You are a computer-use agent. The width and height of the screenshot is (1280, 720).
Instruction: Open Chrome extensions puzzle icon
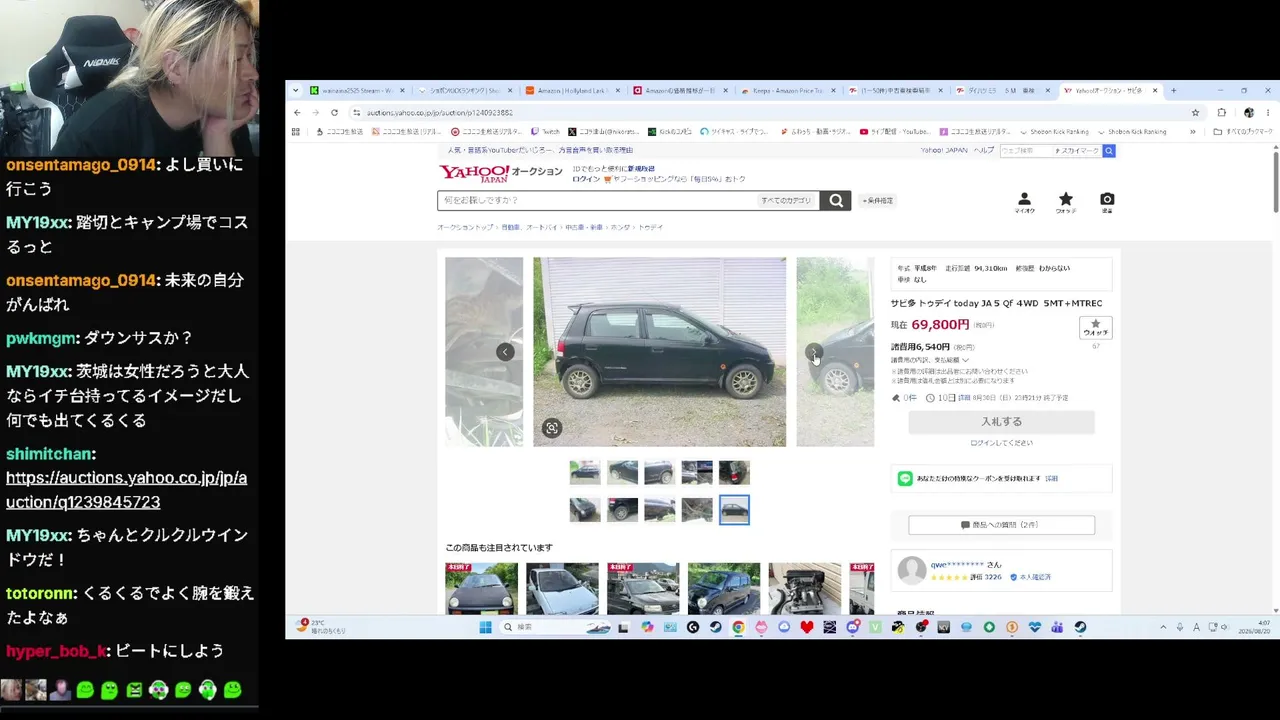(x=1221, y=113)
